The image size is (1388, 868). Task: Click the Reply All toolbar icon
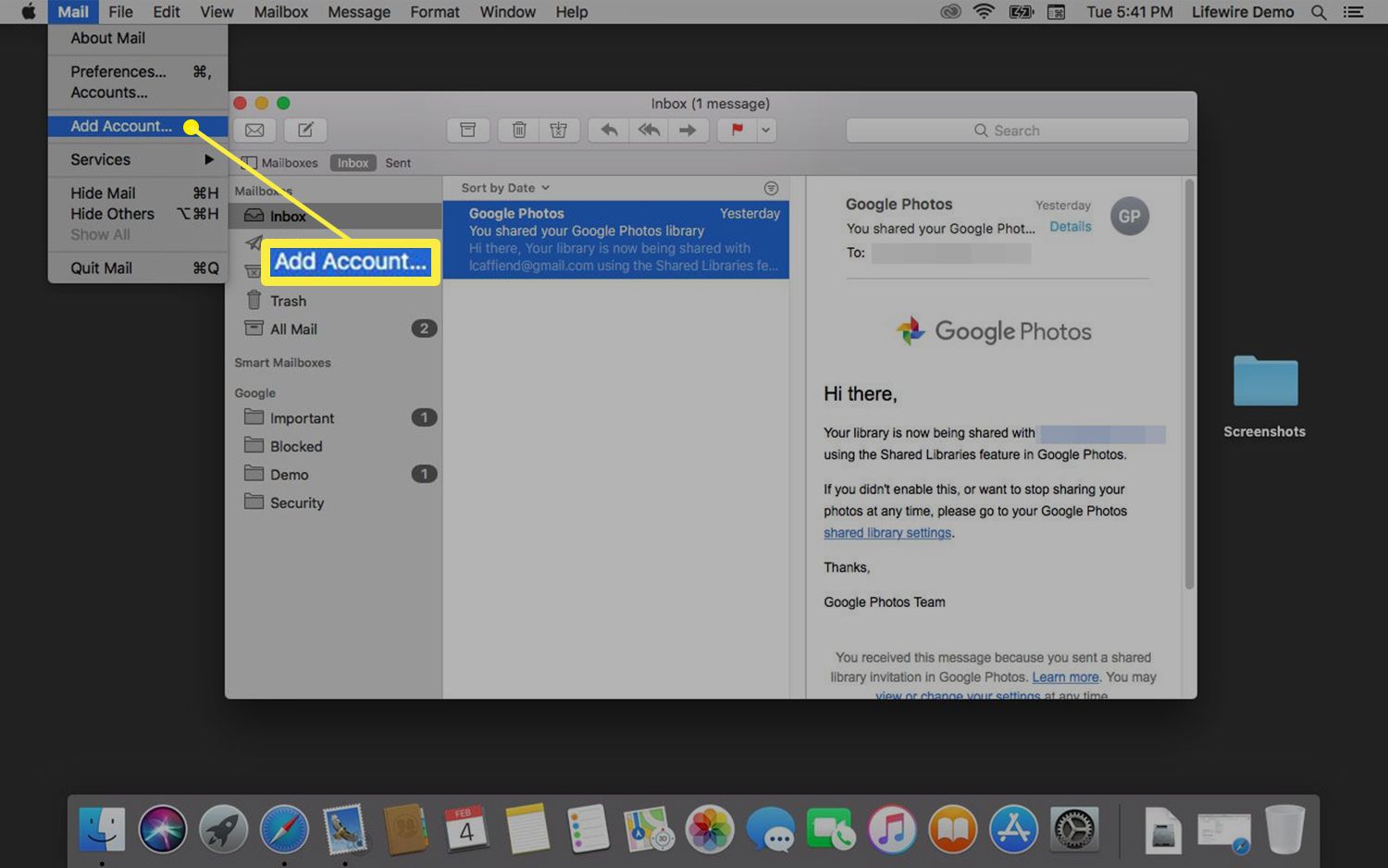649,130
